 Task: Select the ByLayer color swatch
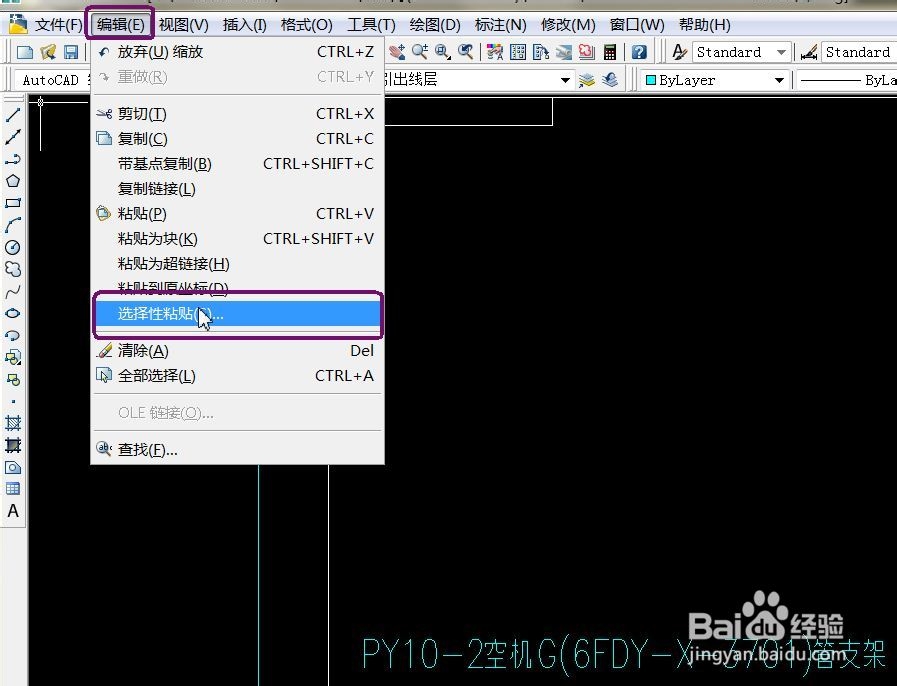pyautogui.click(x=652, y=79)
